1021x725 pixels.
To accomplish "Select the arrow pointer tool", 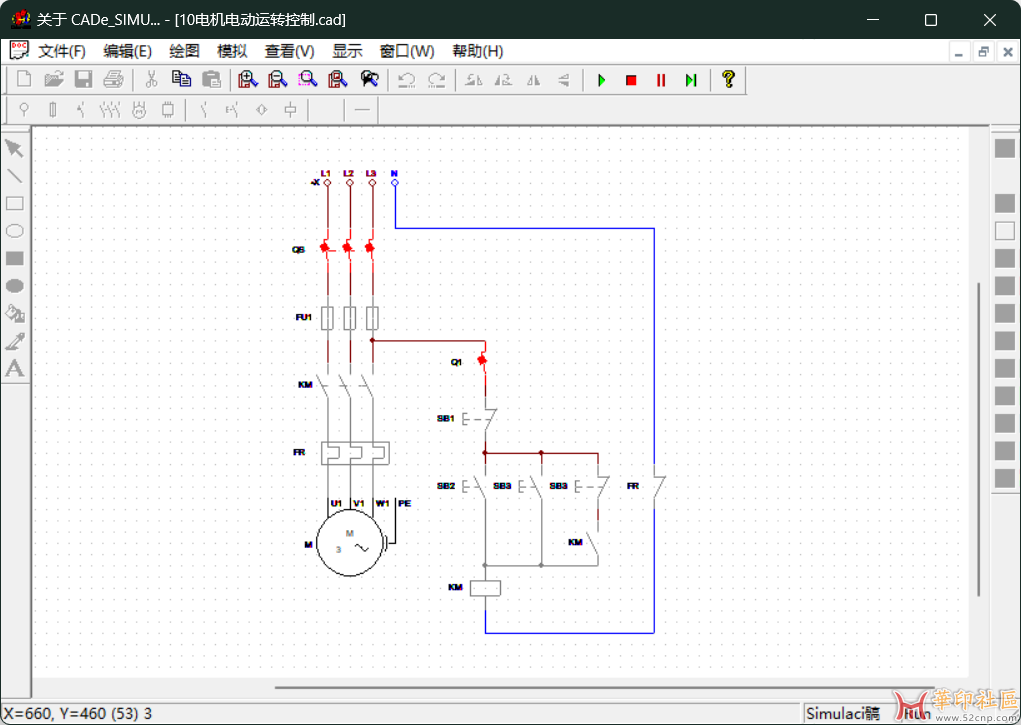I will [14, 149].
